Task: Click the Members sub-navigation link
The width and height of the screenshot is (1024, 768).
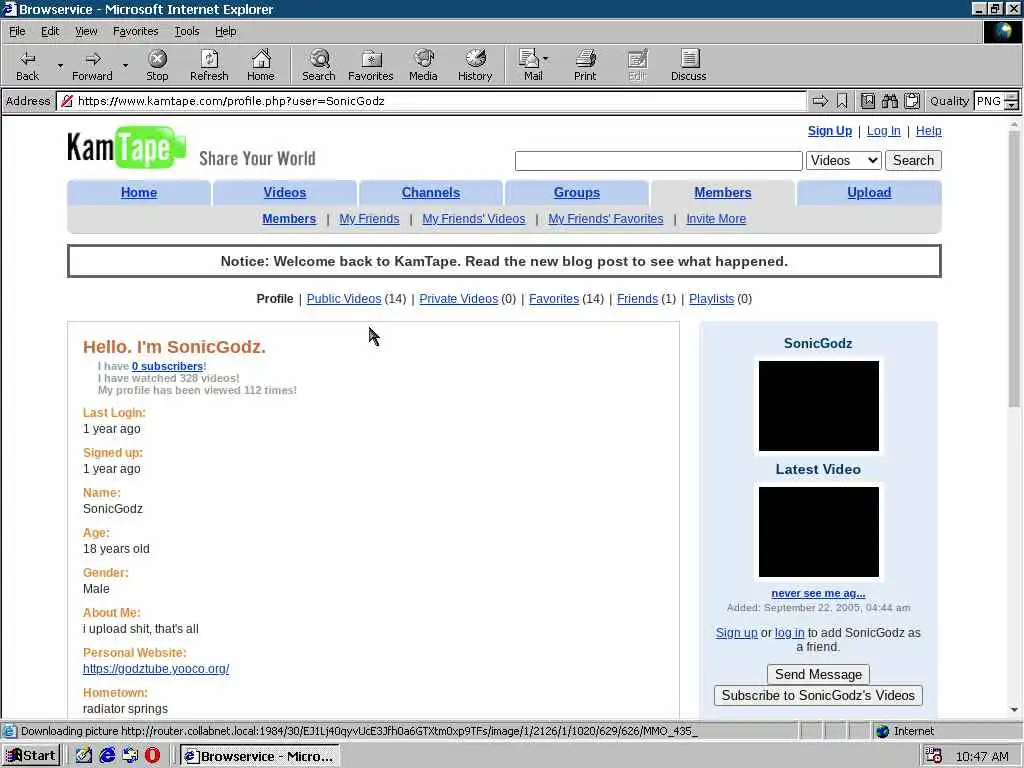Action: coord(289,219)
